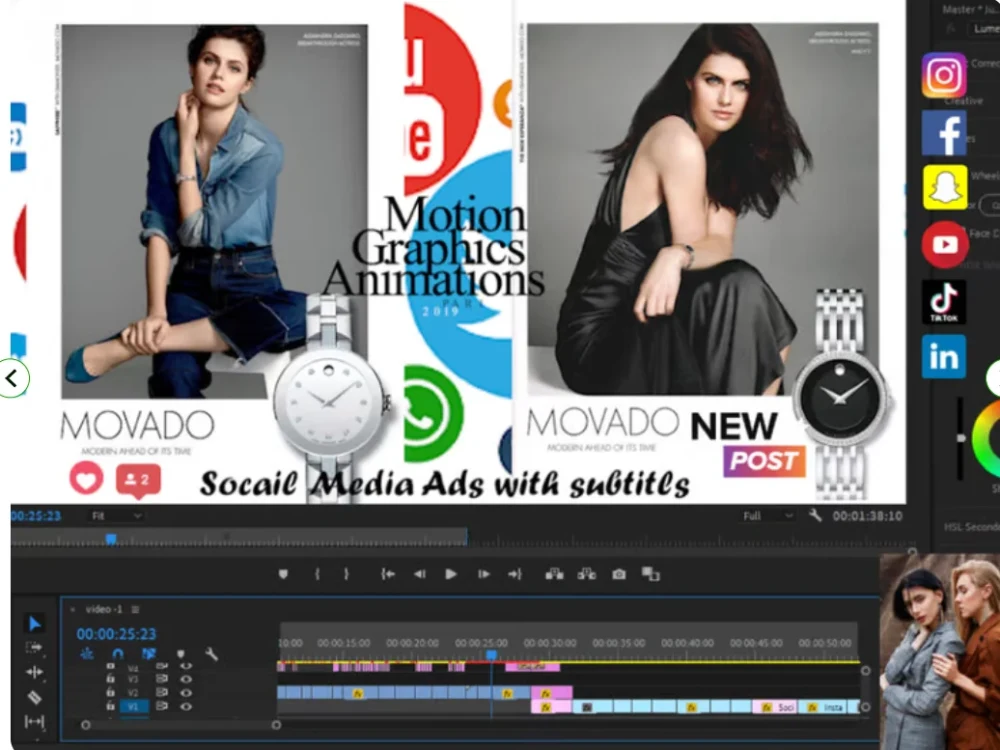
Task: Click the timeline Add Marker shield icon
Action: 180,654
